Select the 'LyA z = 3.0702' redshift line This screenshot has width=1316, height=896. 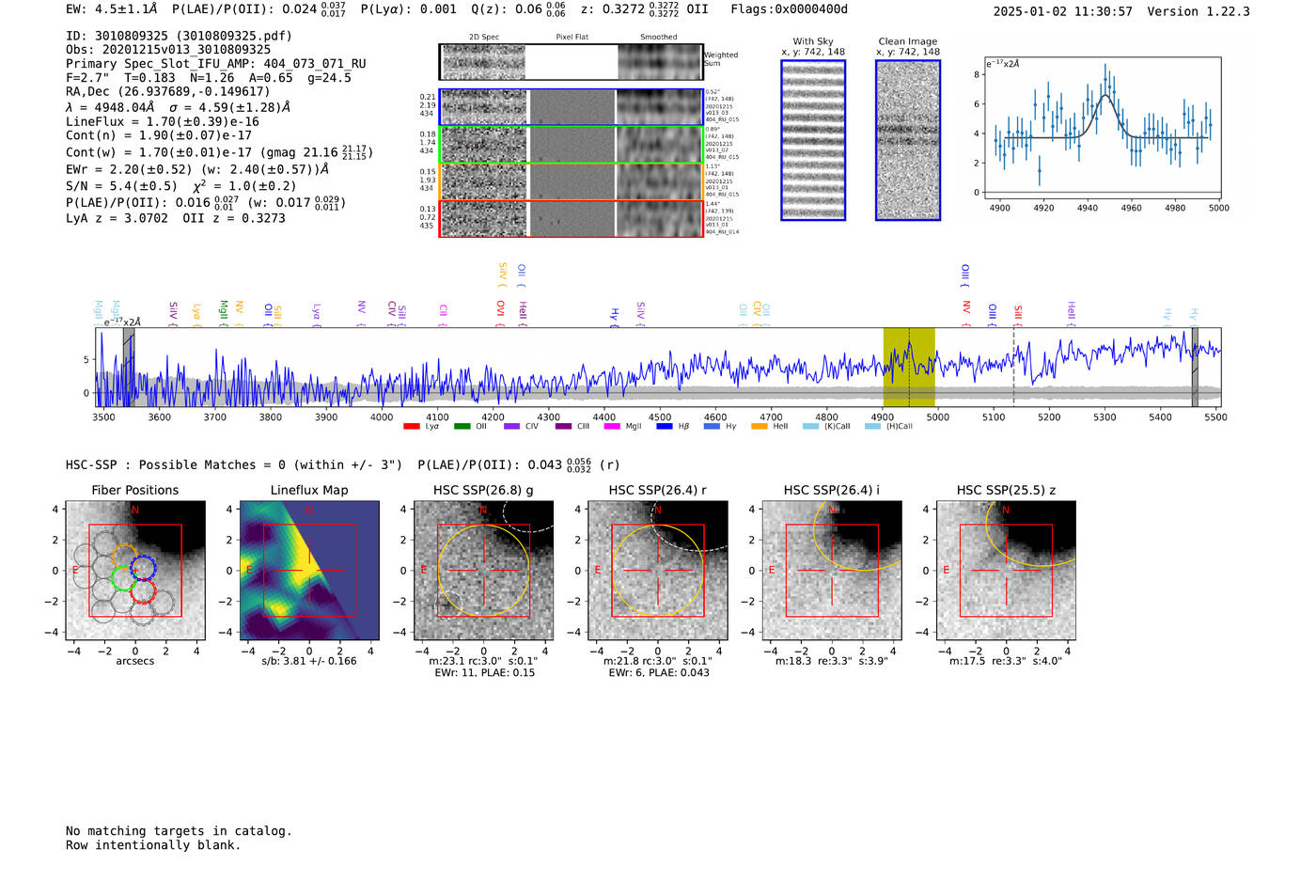[117, 218]
